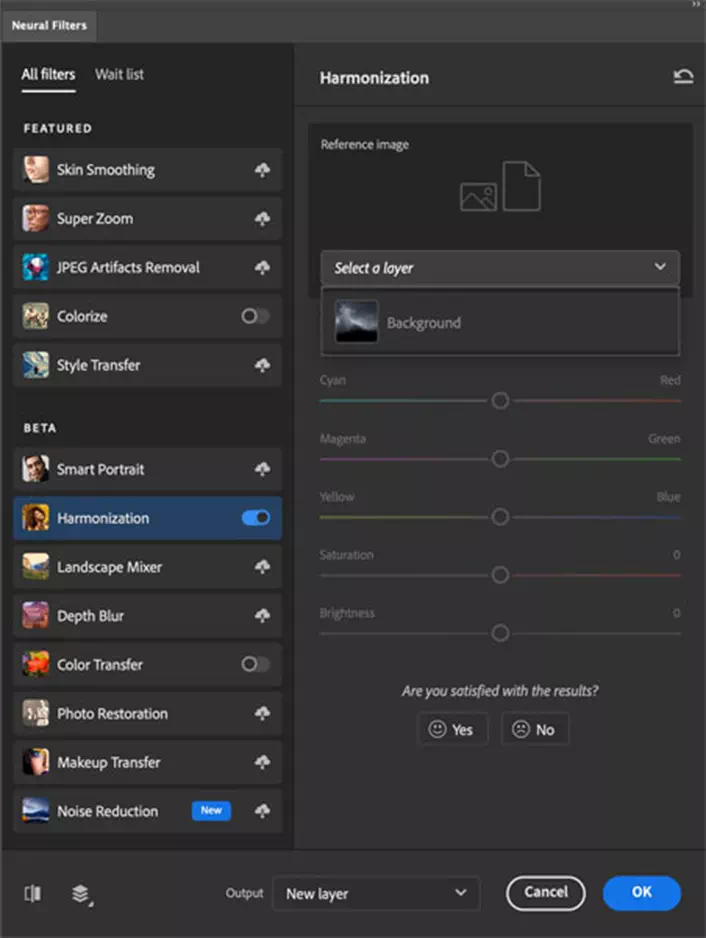Click the reference image placeholder icon
Screen dimensions: 706x938
[x=500, y=186]
